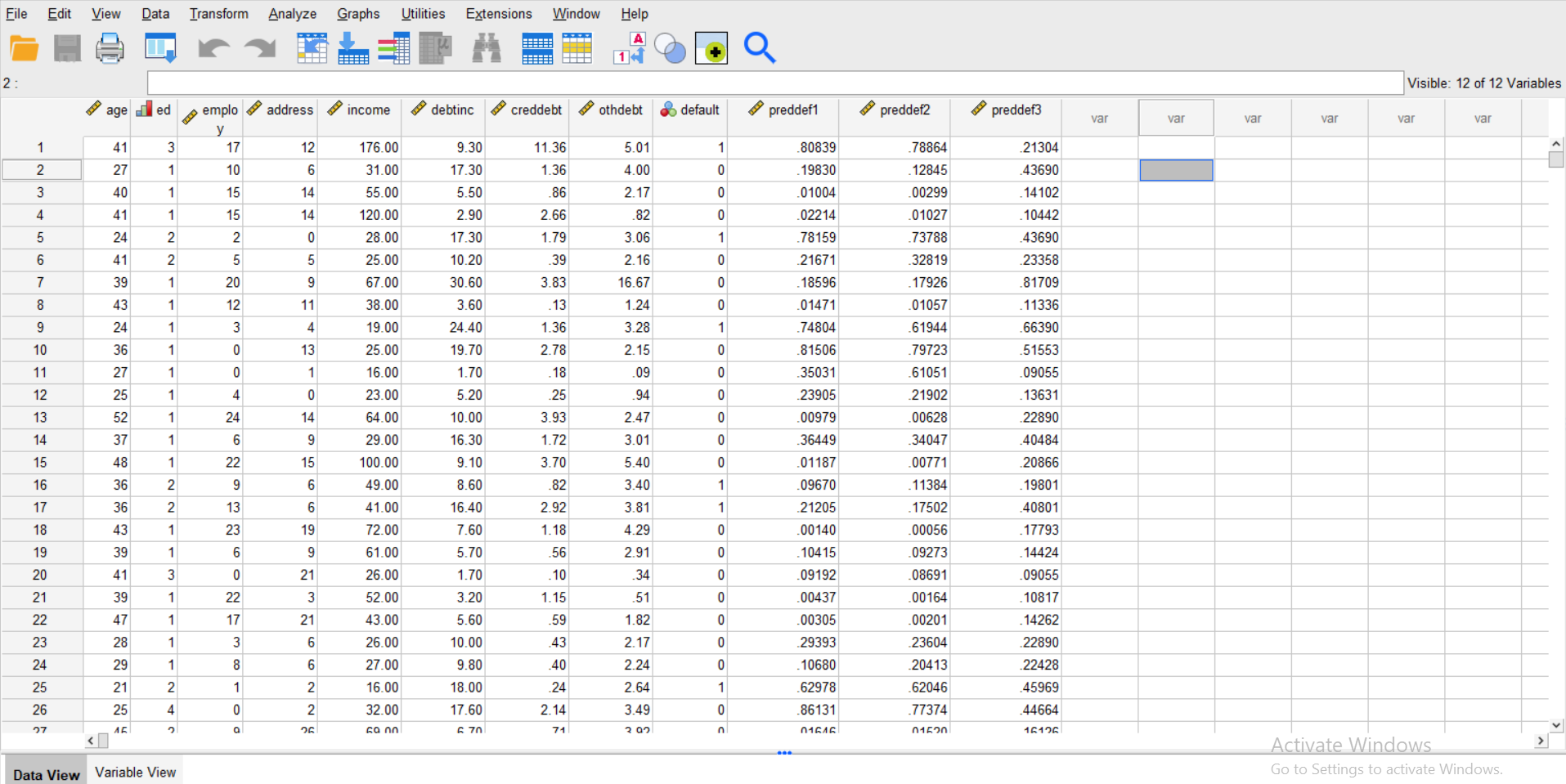Click inside the cell editor input bar

[x=775, y=83]
